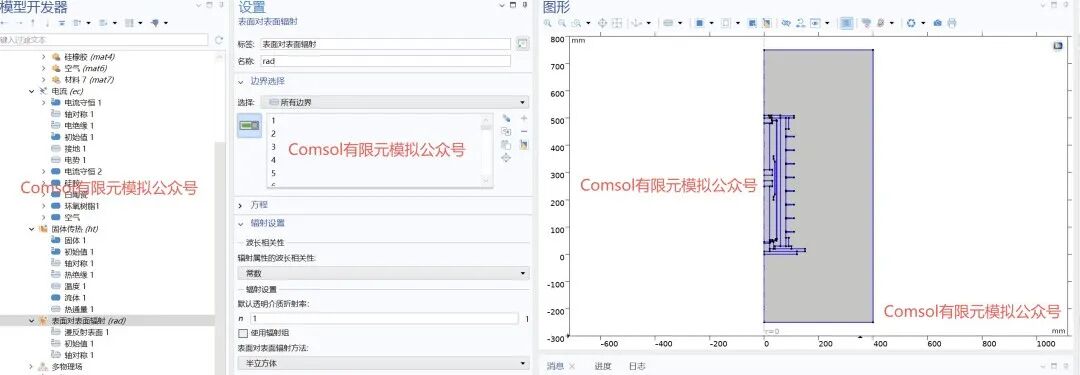The image size is (1080, 375).
Task: Click the refractive index n input field
Action: (384, 318)
